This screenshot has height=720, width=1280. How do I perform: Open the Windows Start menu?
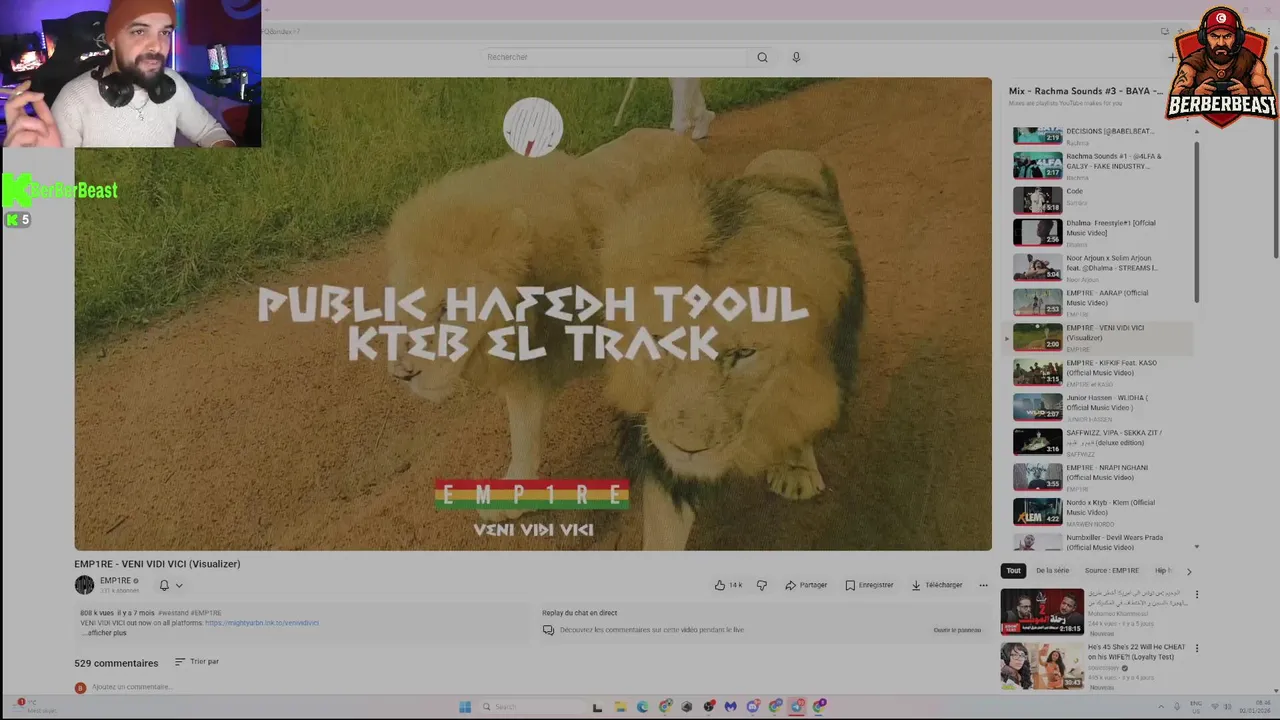tap(465, 707)
